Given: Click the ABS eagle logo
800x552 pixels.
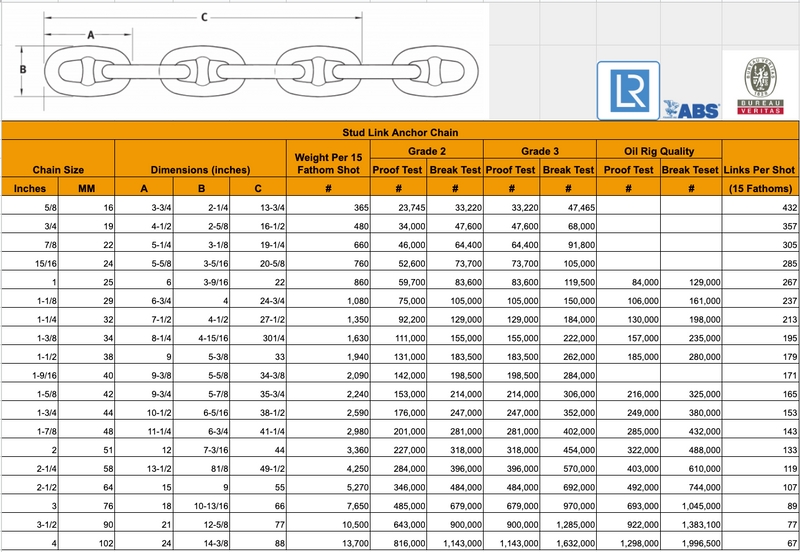Looking at the screenshot, I should pyautogui.click(x=690, y=109).
